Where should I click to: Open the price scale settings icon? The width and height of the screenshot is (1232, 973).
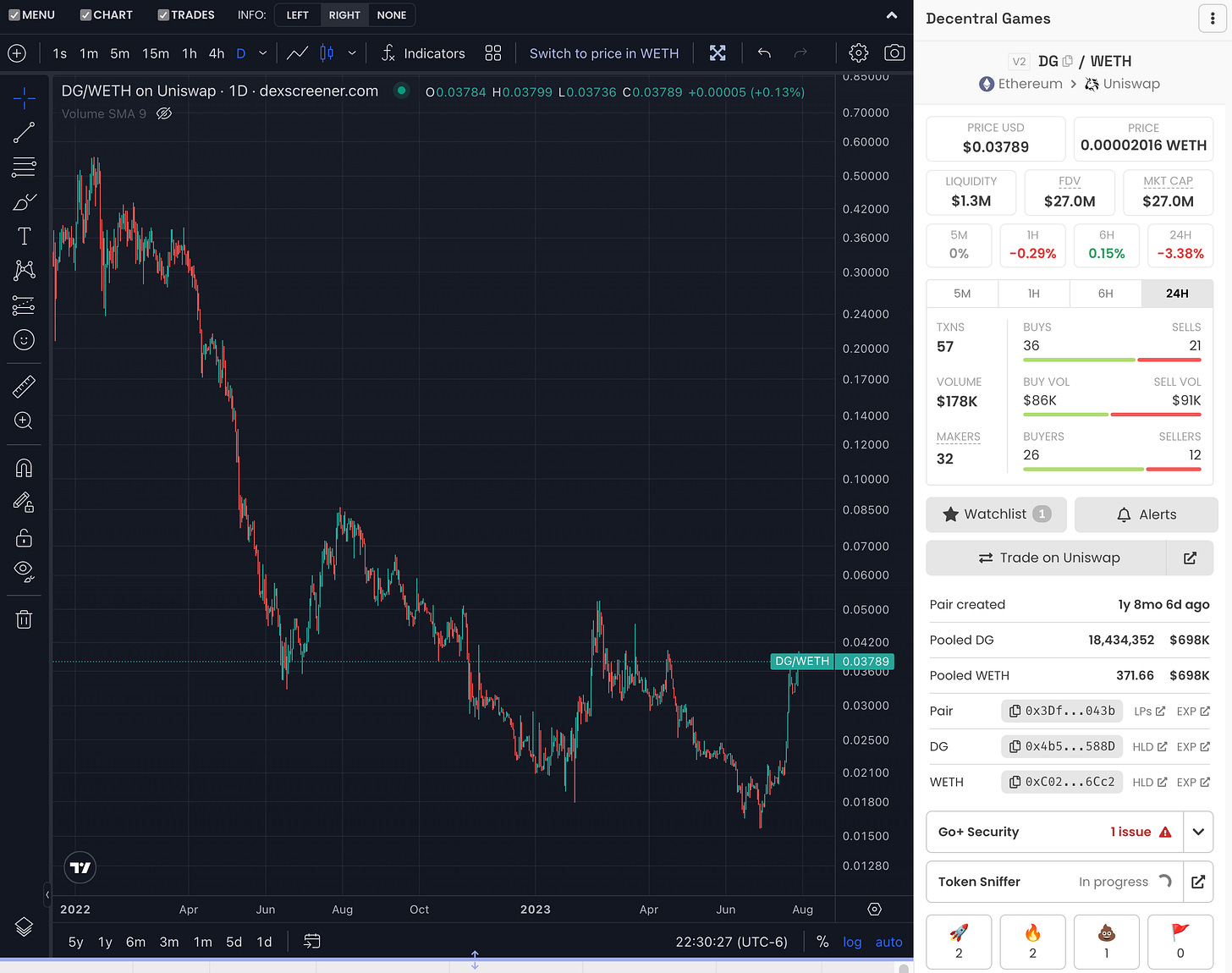pyautogui.click(x=875, y=909)
